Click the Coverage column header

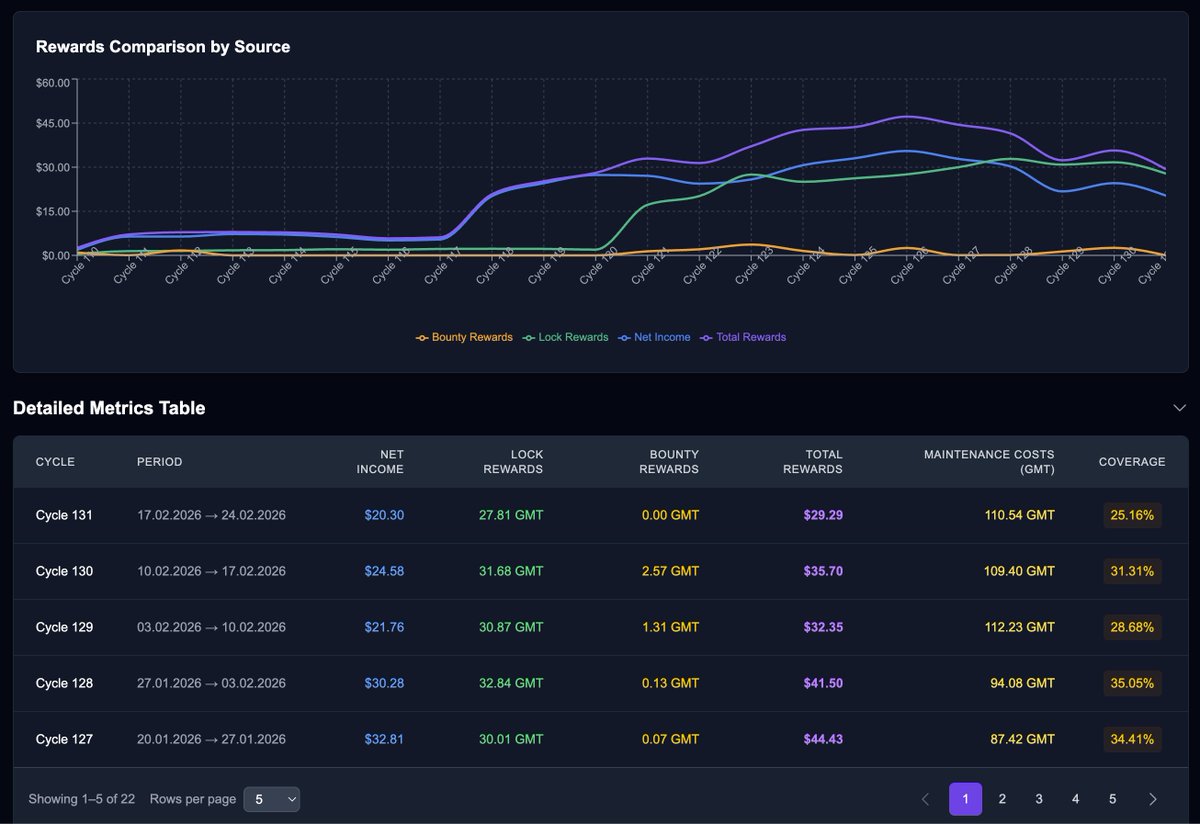(1132, 462)
